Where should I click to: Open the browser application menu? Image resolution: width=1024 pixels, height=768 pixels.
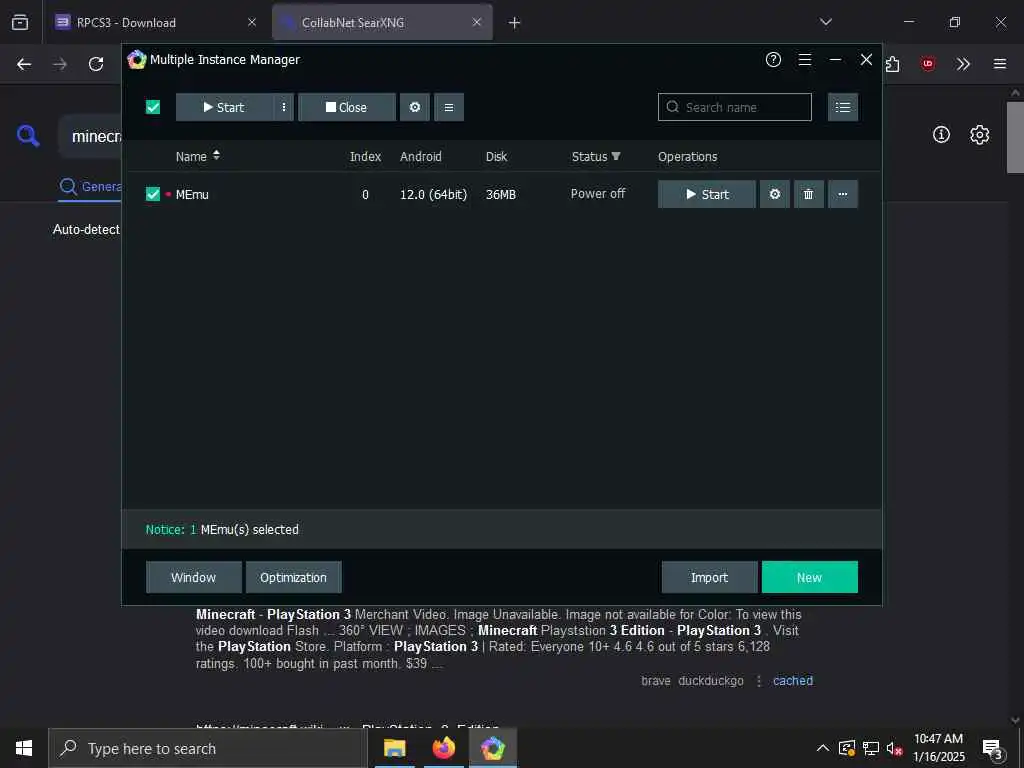pos(1000,64)
